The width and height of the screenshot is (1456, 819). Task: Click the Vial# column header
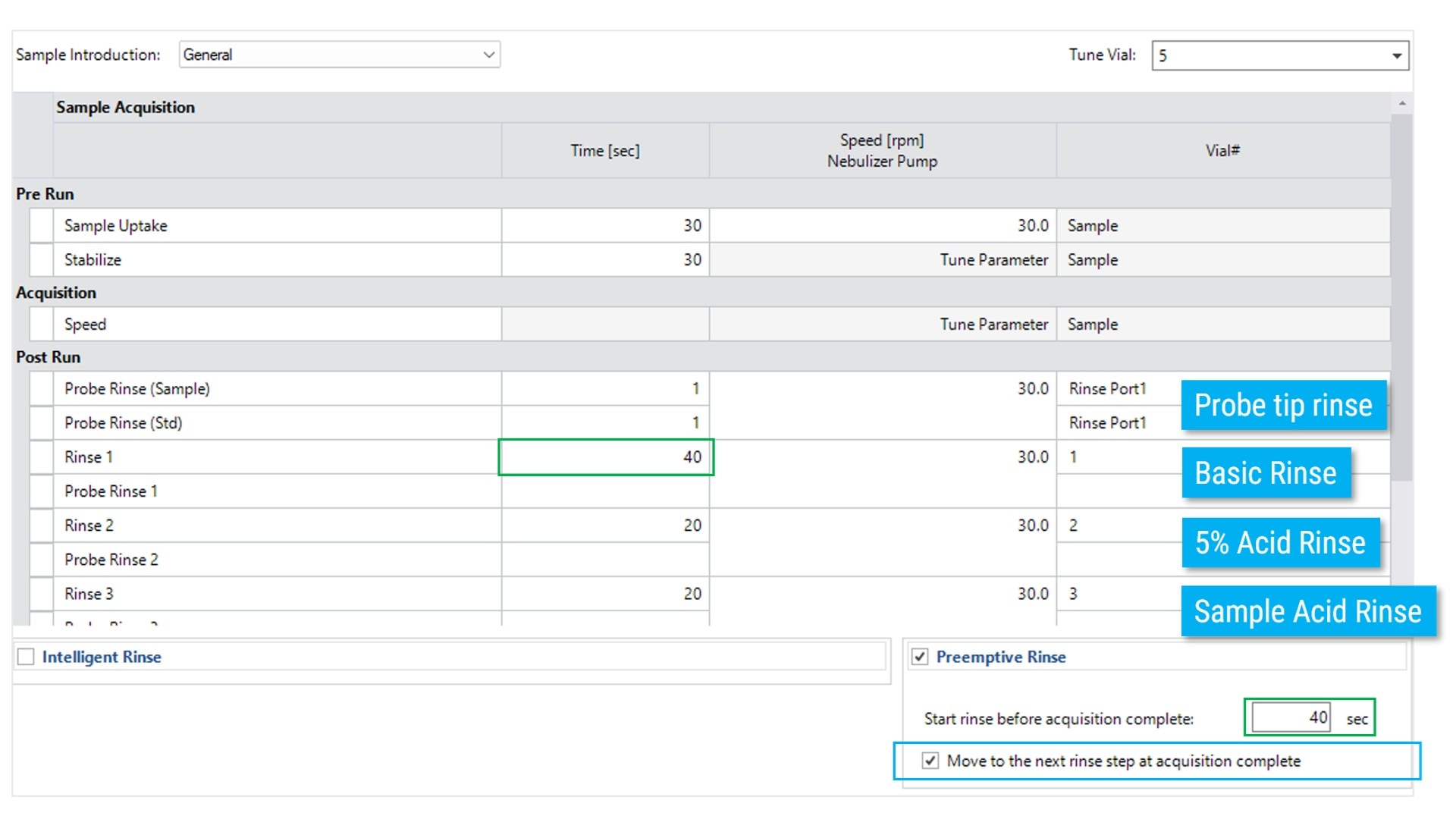point(1223,150)
